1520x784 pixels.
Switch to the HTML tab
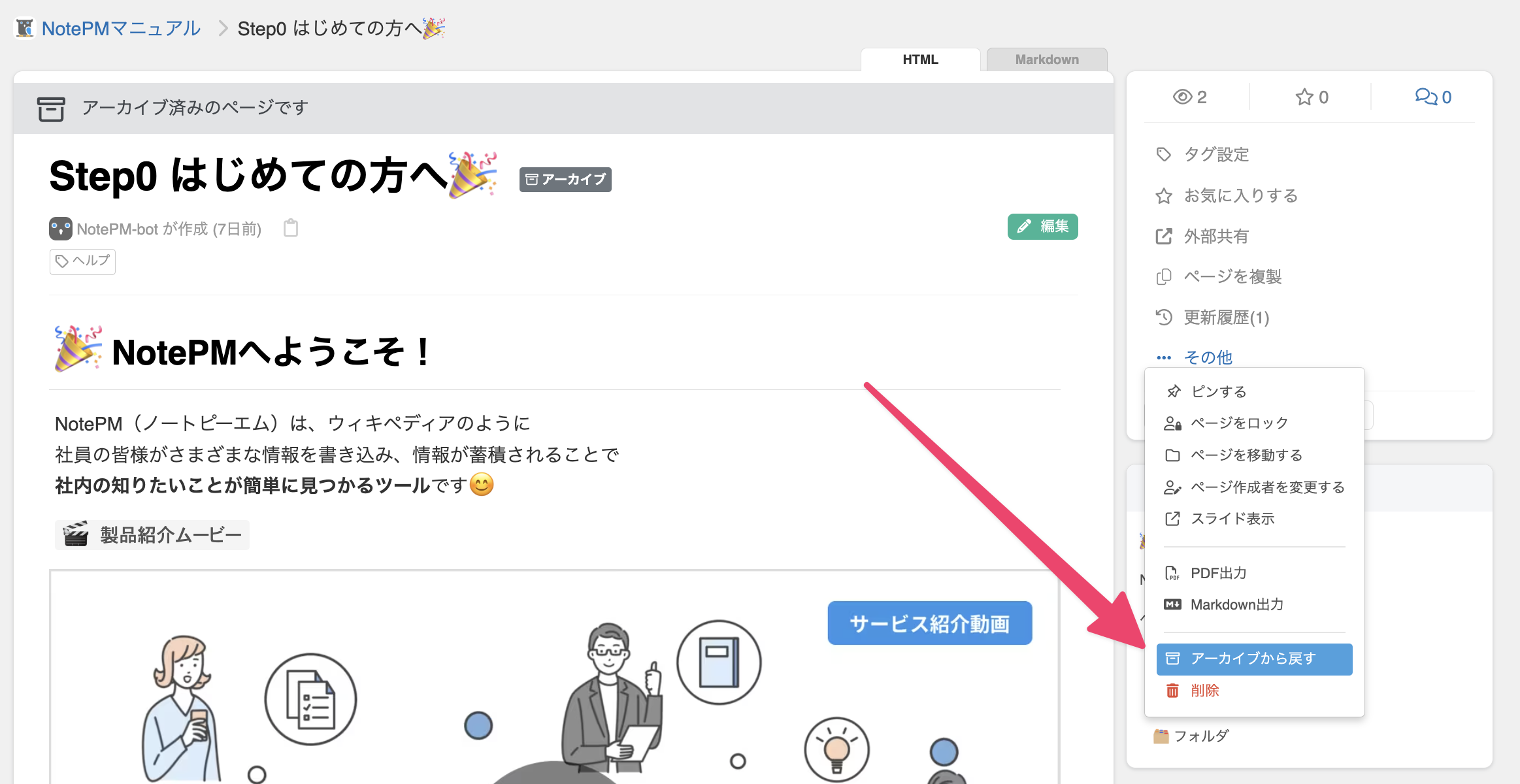point(920,59)
